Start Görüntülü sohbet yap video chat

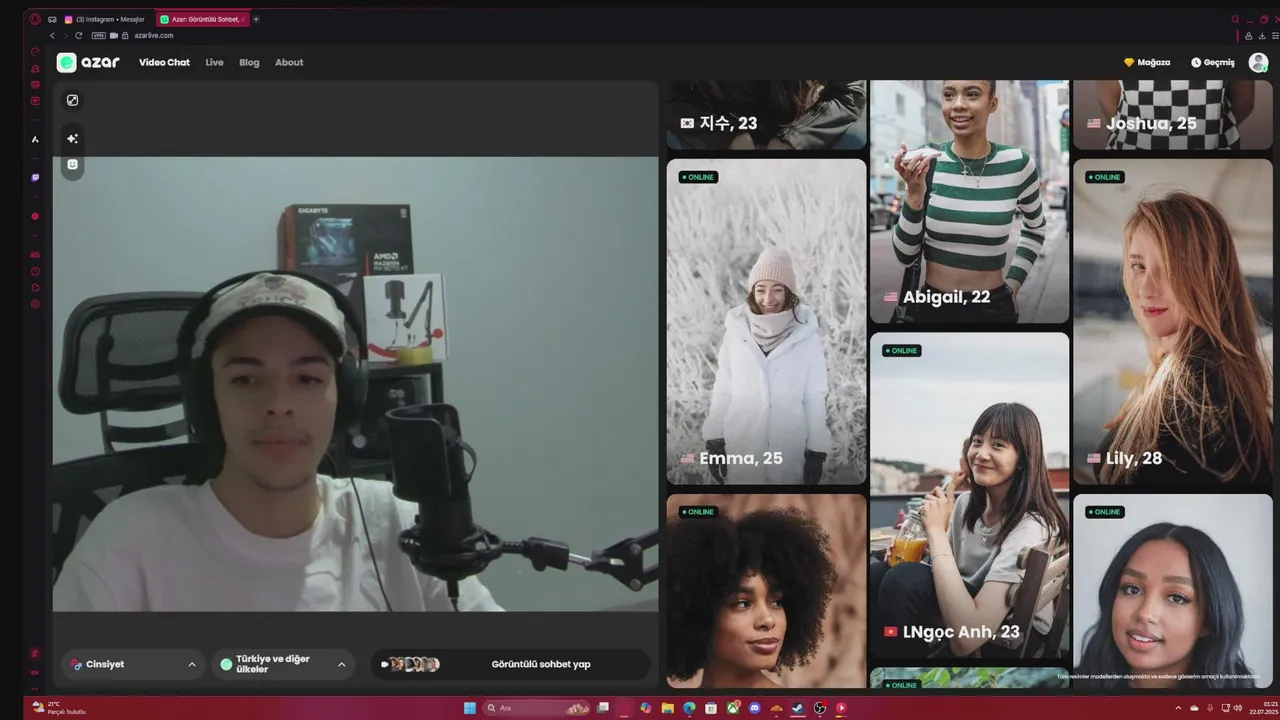tap(510, 664)
